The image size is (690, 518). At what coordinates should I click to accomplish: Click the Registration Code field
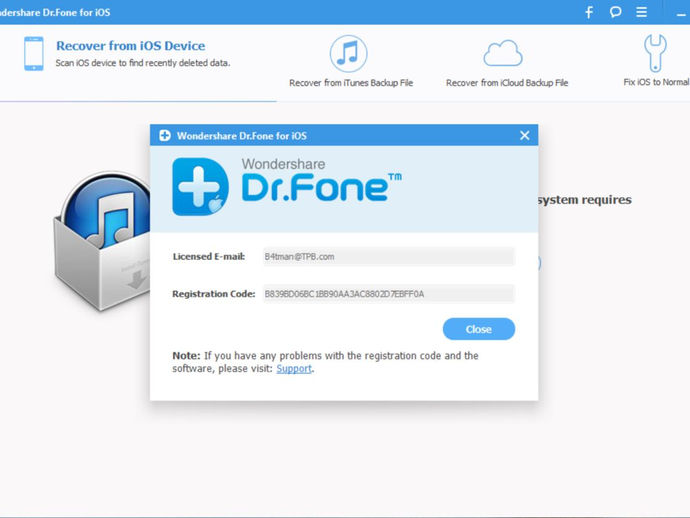click(x=389, y=294)
